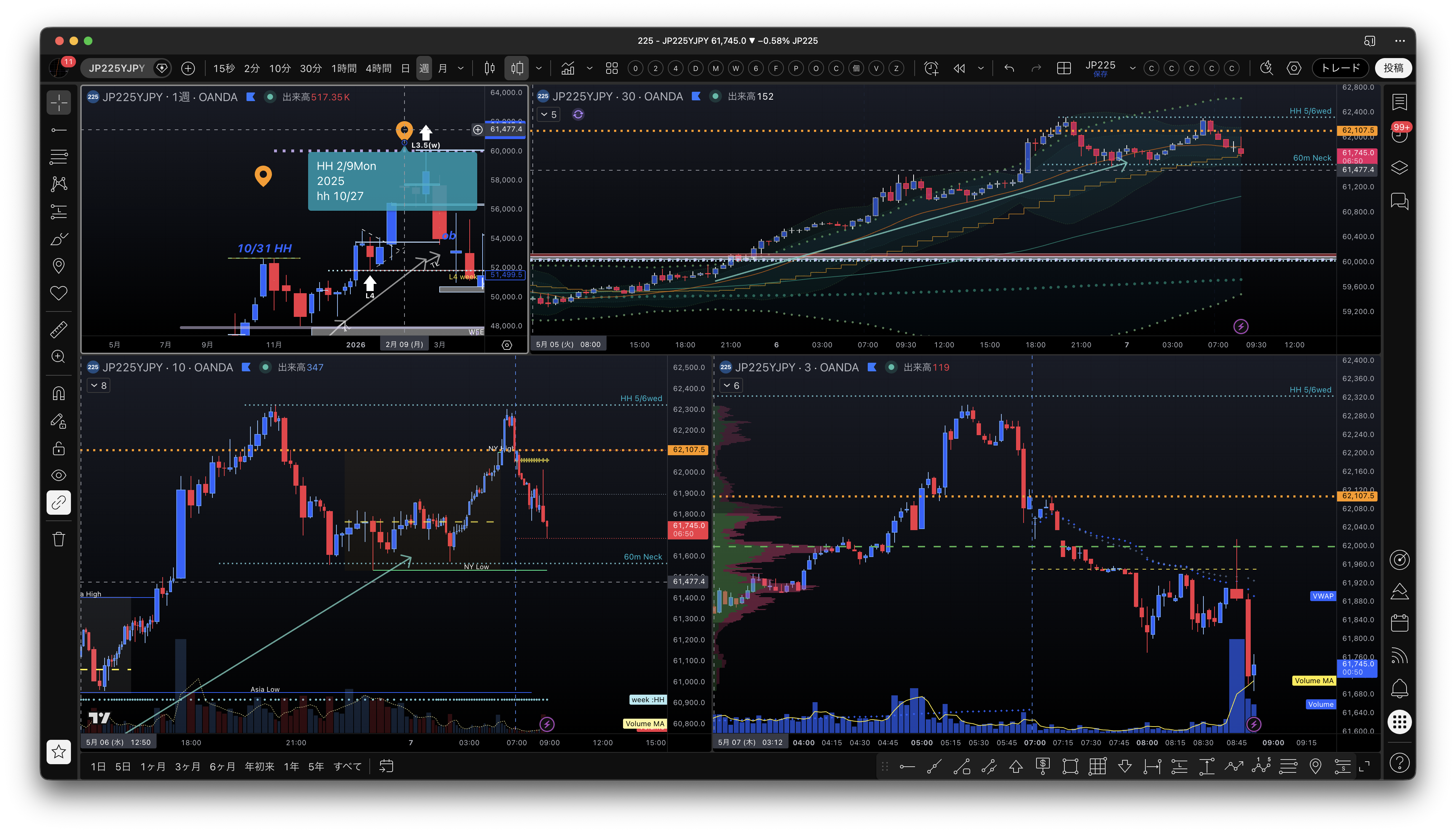Expand the chart type dropdown arrow
The height and width of the screenshot is (833, 1456).
(539, 69)
